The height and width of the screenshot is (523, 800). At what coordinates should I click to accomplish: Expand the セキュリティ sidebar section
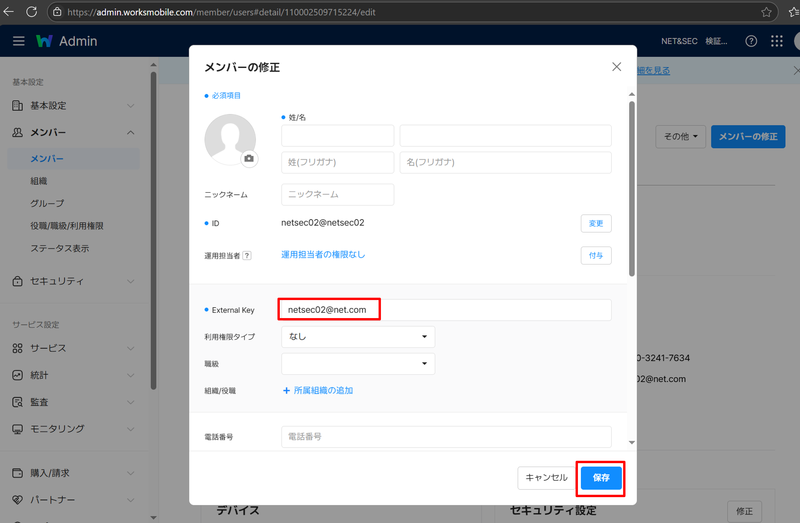(131, 281)
